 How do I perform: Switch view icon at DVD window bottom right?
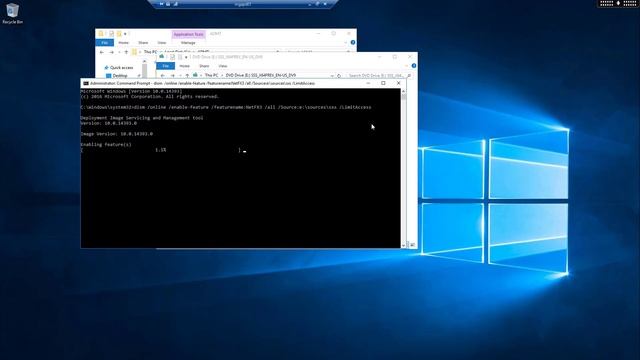coord(413,245)
